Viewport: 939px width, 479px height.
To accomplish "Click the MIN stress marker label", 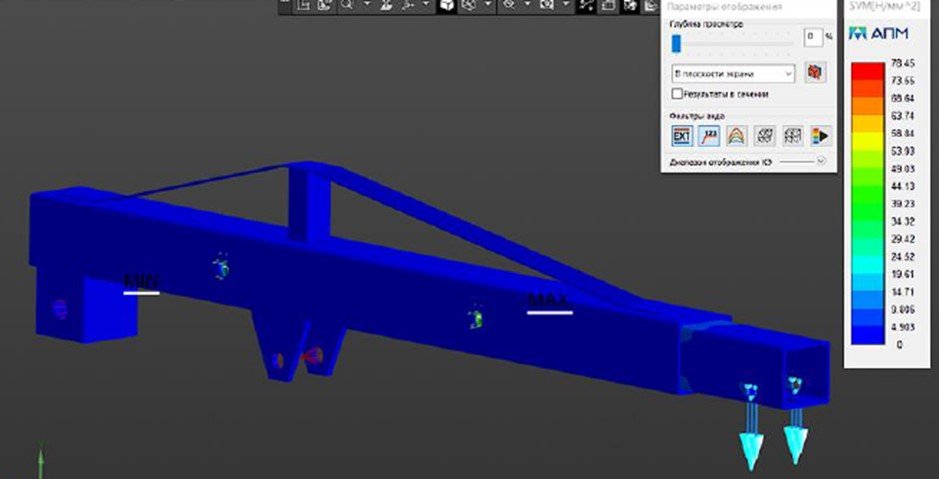I will [140, 281].
